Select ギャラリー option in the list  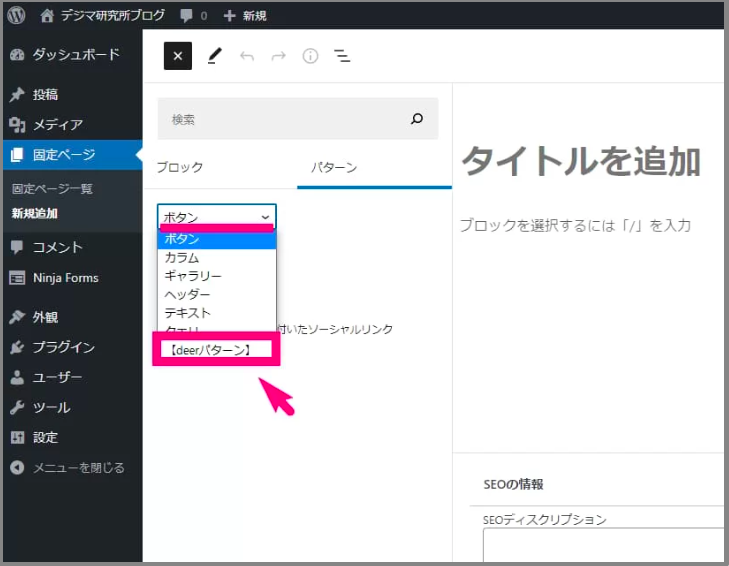217,276
